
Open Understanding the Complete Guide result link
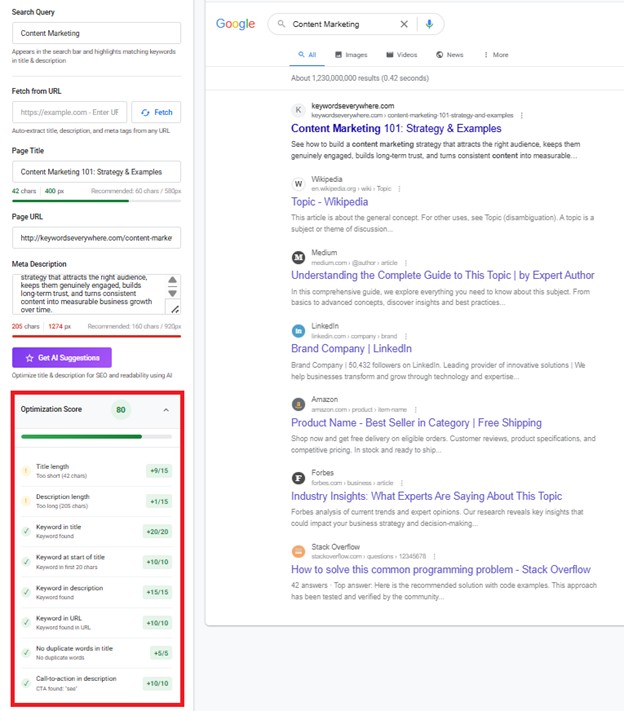pyautogui.click(x=443, y=275)
